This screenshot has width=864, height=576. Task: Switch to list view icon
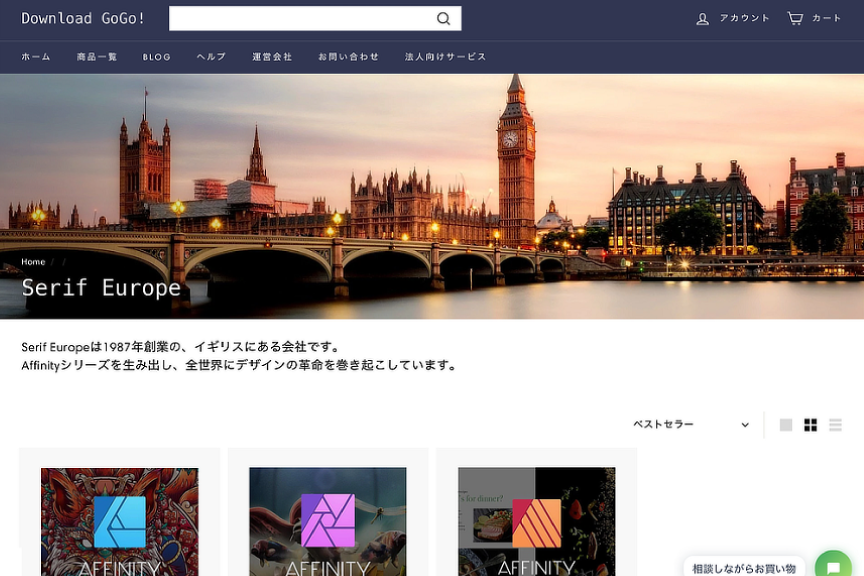(x=835, y=425)
